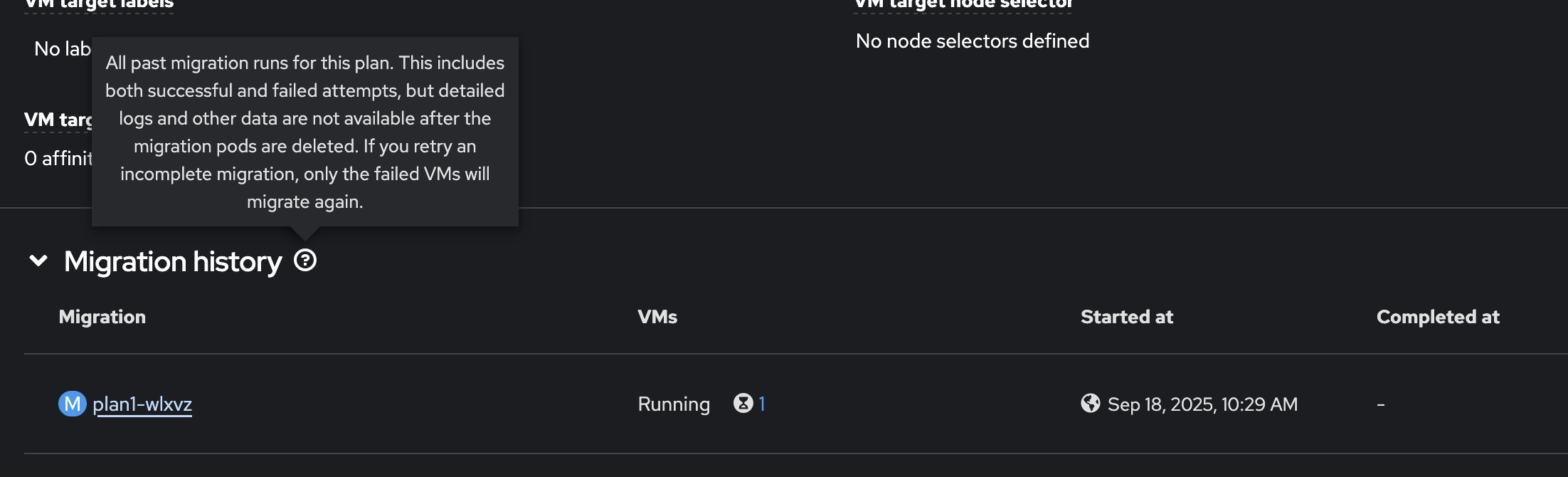Click the Sep 18, 2025 start timestamp
The height and width of the screenshot is (477, 1568).
[1202, 404]
